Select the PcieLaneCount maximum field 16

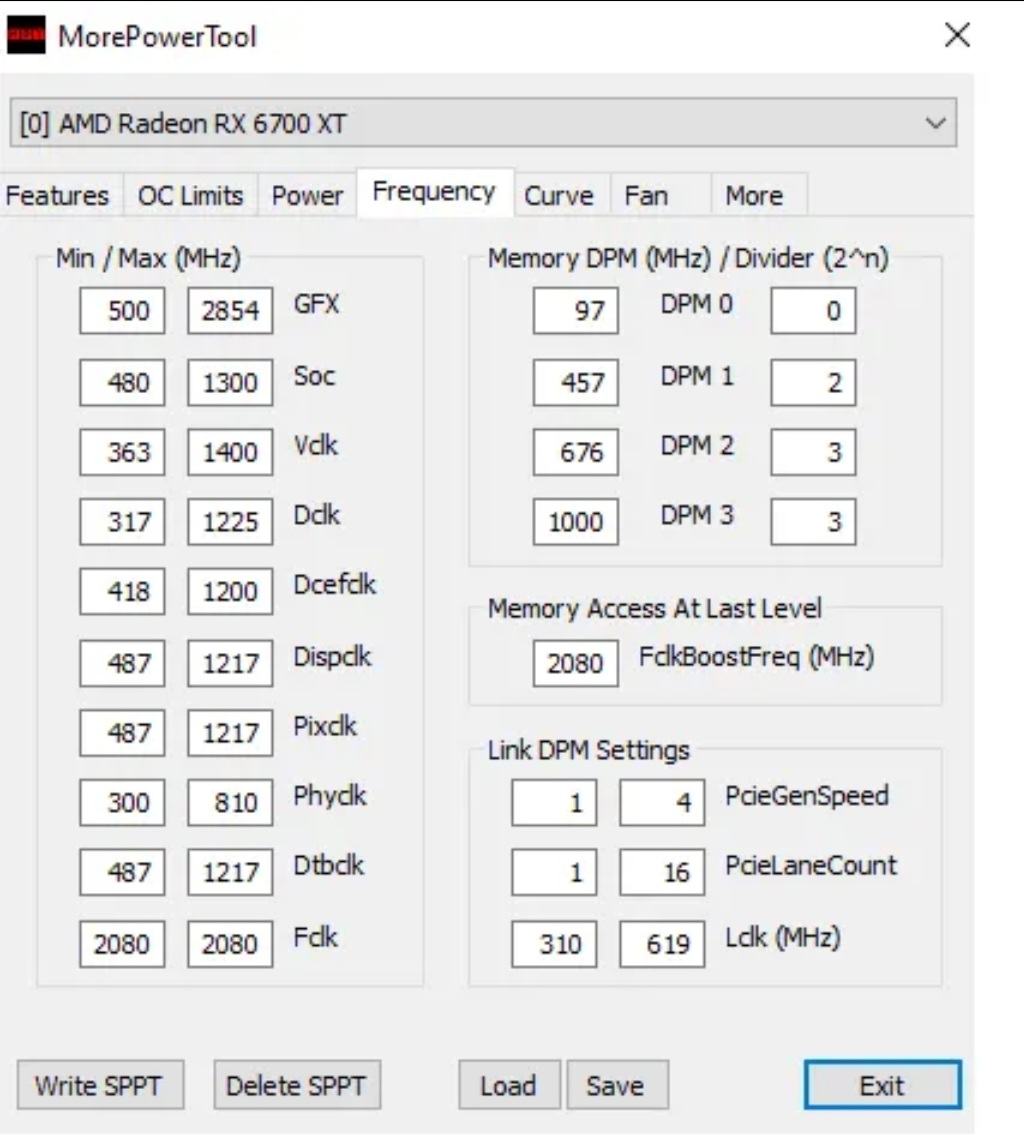tap(663, 872)
